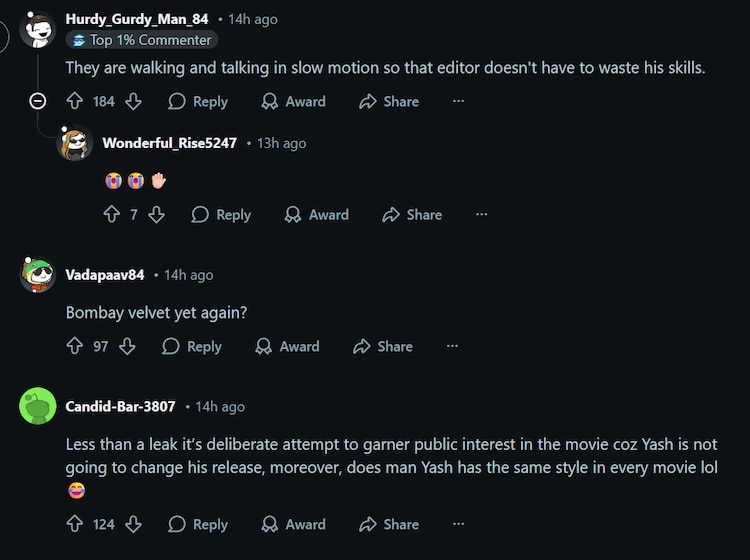Screen dimensions: 750x560
Task: Open more options on Vadapaav84's comment
Action: [x=452, y=346]
